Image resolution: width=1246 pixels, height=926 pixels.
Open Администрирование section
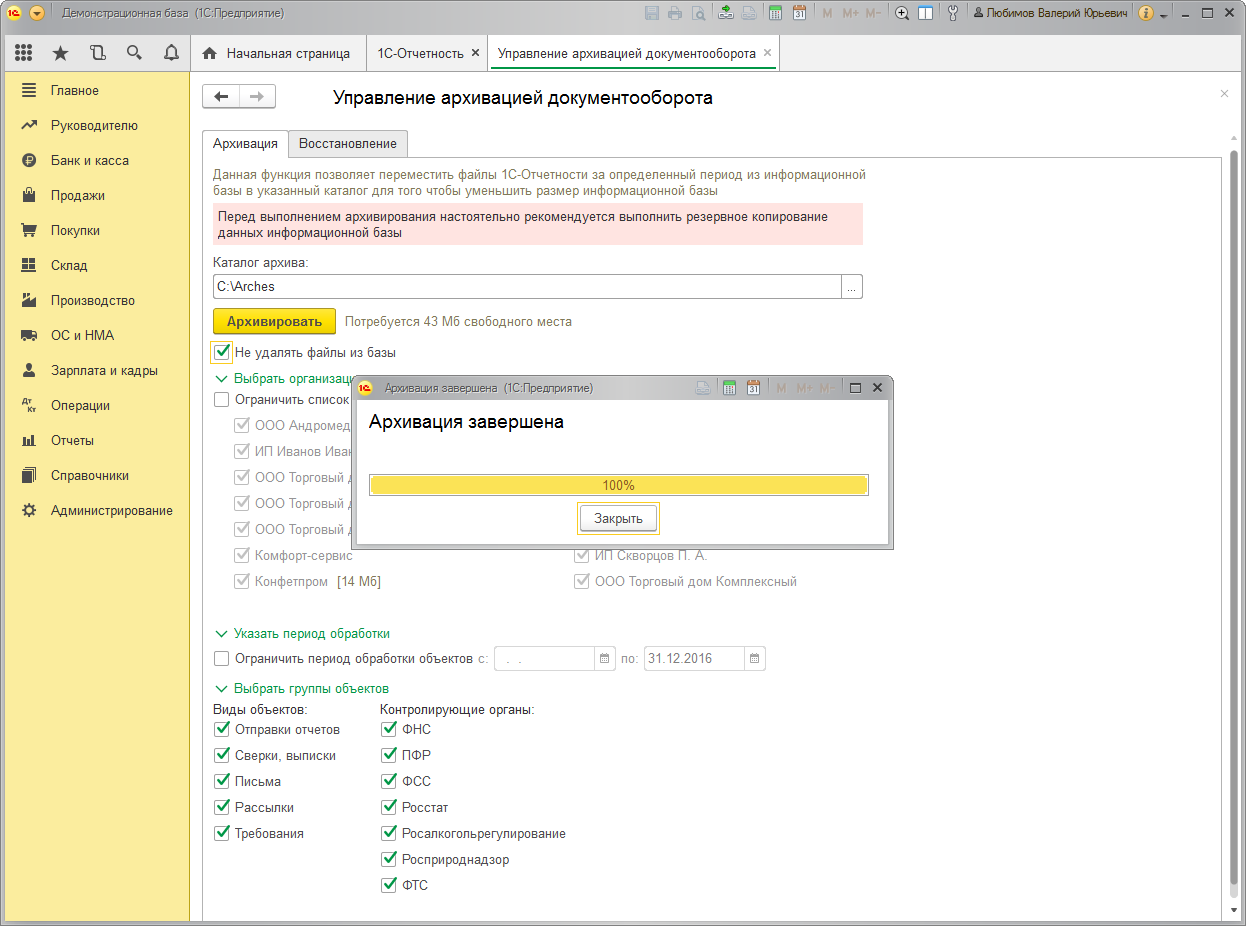112,510
